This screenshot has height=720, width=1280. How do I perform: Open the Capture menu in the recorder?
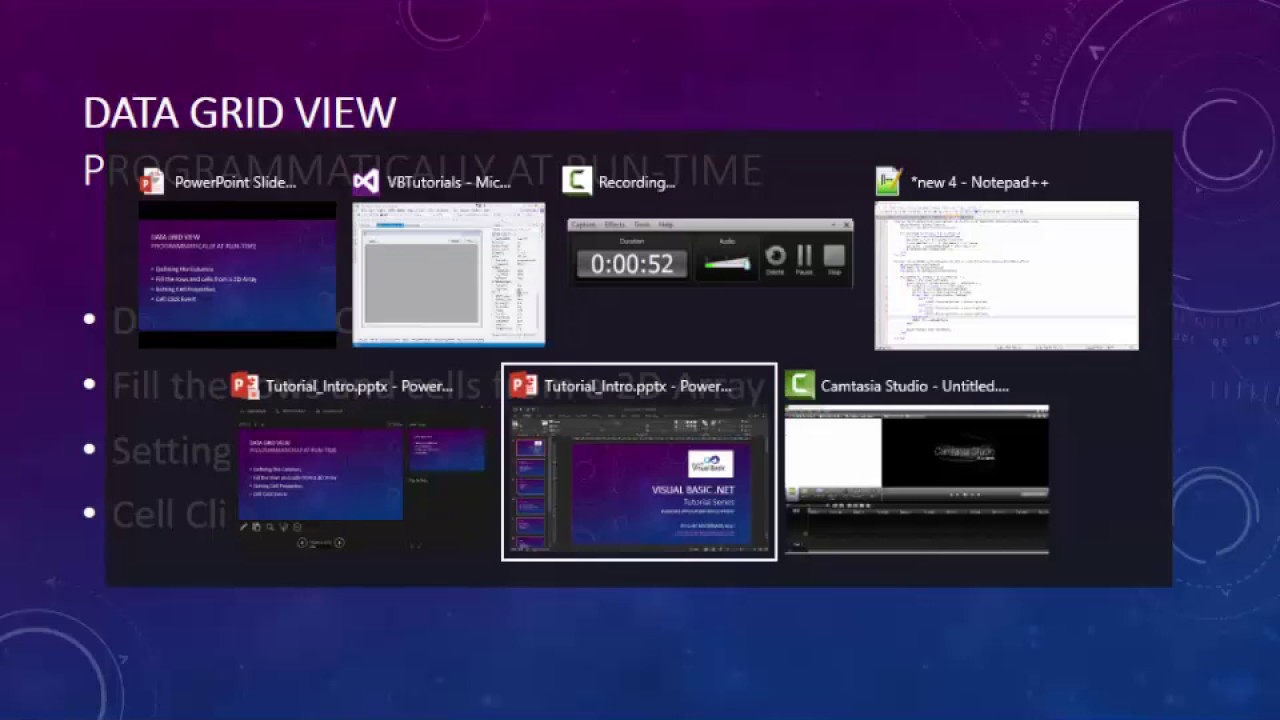[x=583, y=225]
